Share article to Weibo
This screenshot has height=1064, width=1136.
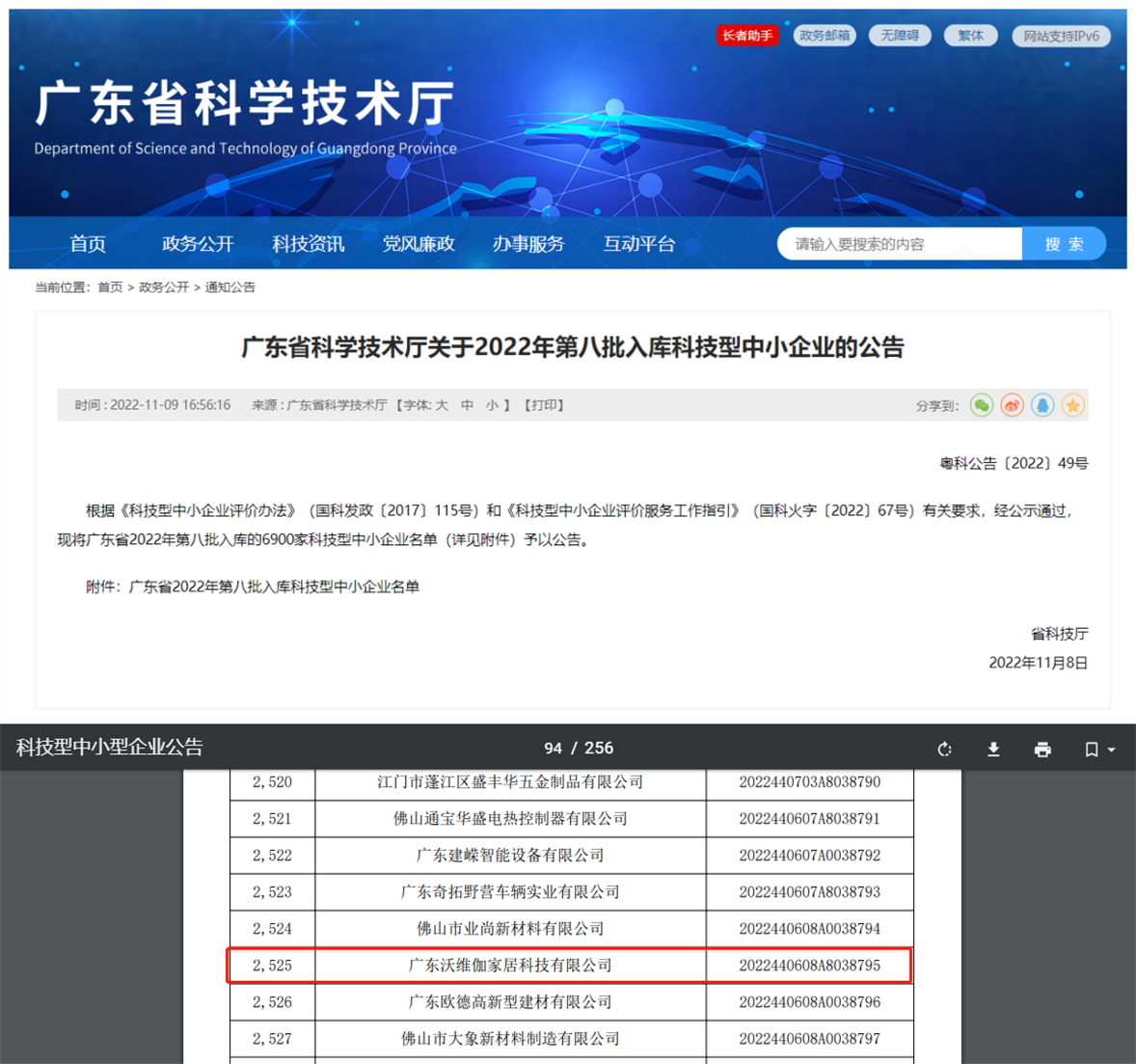coord(1012,406)
